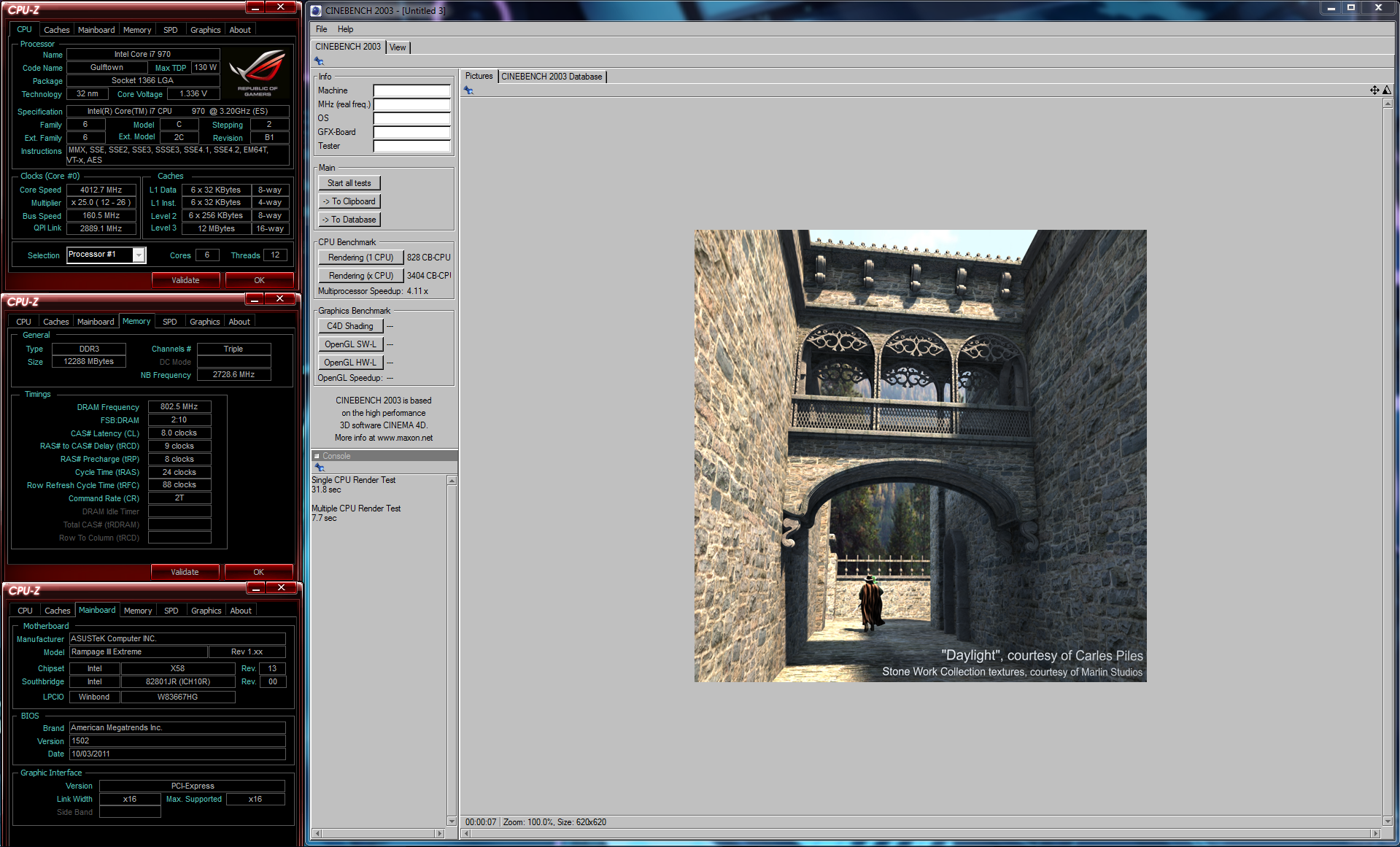1400x847 pixels.
Task: Click the Console scrollbar up arrow
Action: click(452, 481)
